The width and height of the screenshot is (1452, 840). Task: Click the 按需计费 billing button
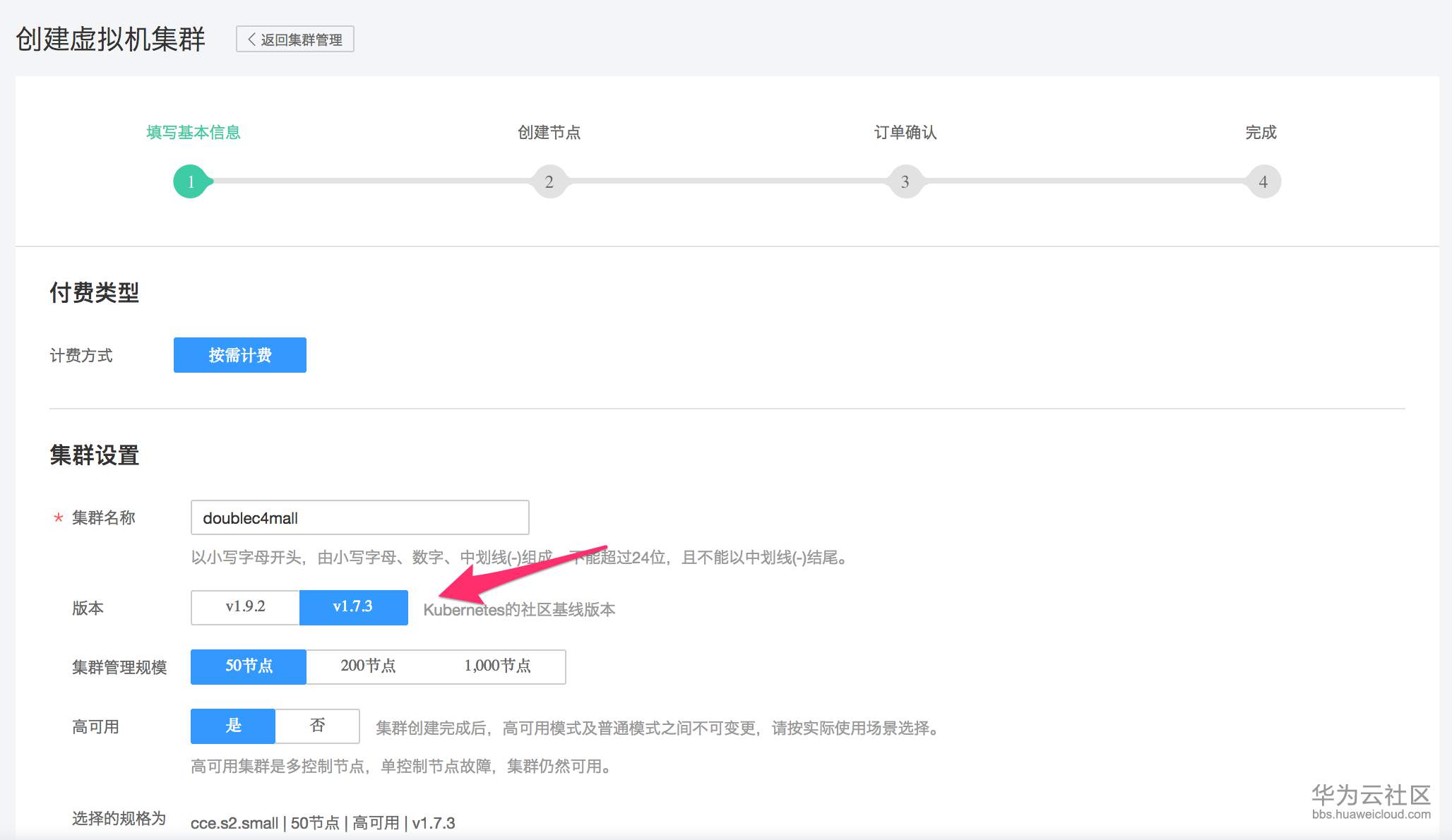click(x=239, y=355)
